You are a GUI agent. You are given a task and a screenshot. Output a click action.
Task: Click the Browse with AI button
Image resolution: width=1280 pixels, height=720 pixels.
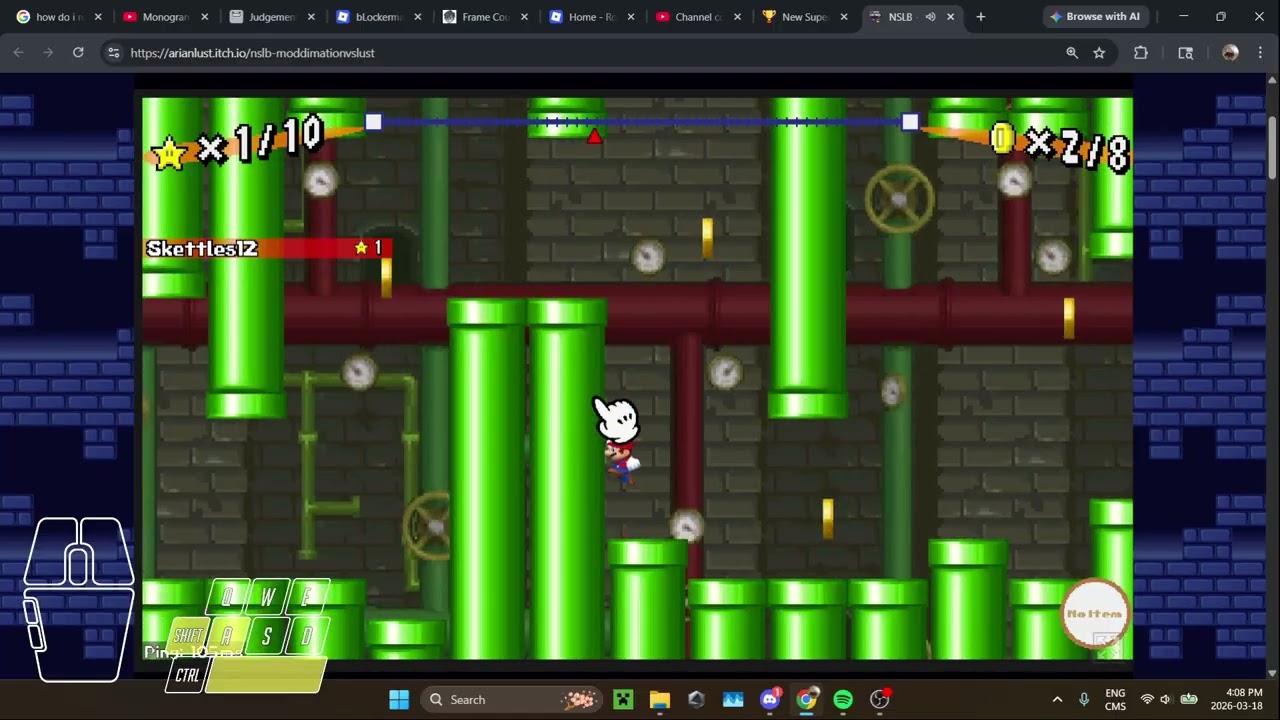[x=1094, y=17]
